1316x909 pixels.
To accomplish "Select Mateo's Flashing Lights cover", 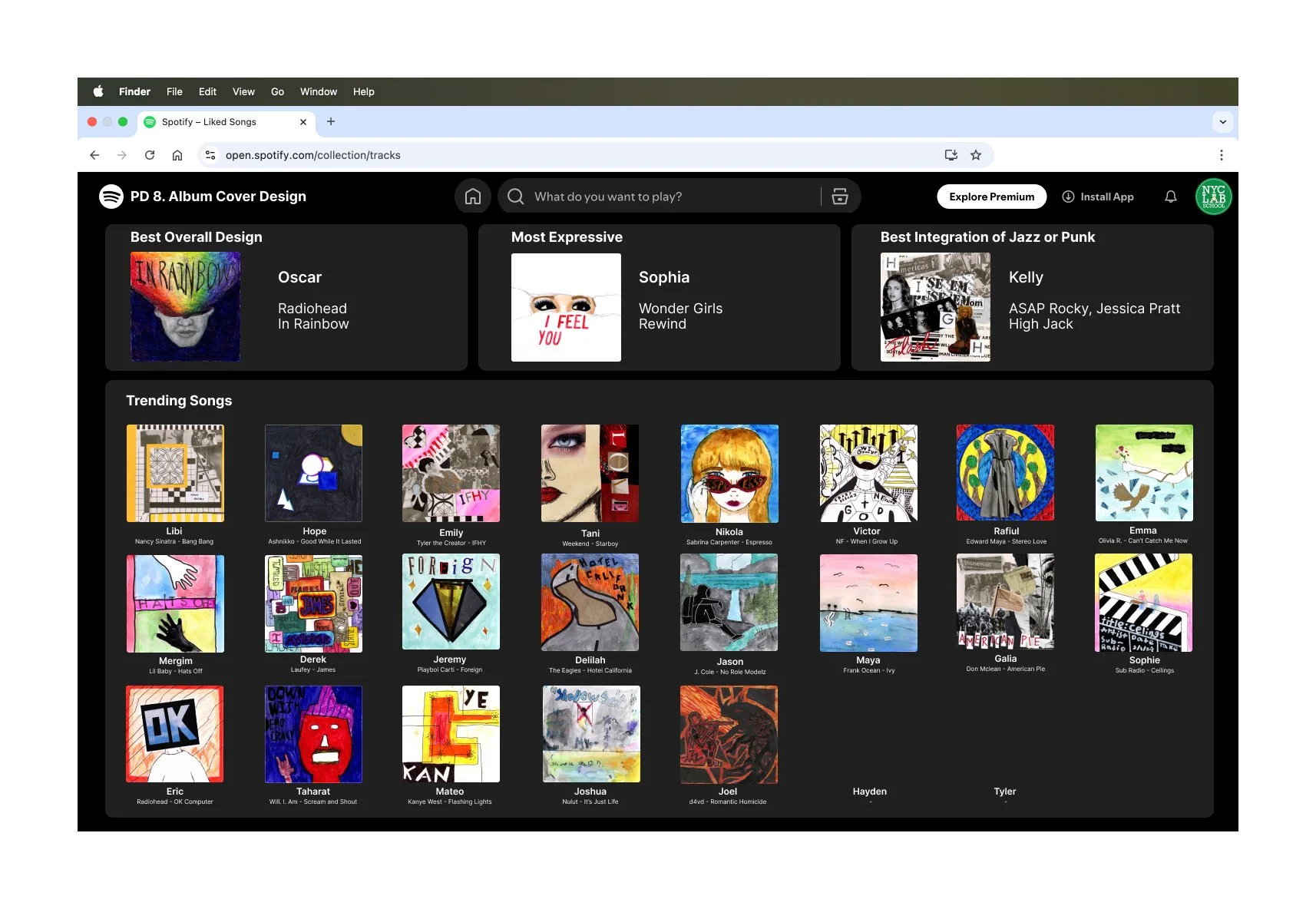I will point(451,734).
